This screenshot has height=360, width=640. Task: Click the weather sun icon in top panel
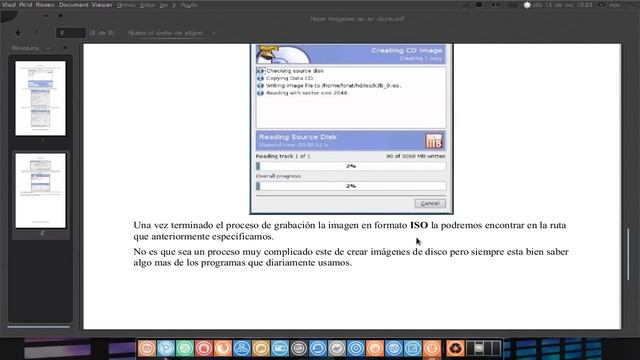click(x=527, y=5)
